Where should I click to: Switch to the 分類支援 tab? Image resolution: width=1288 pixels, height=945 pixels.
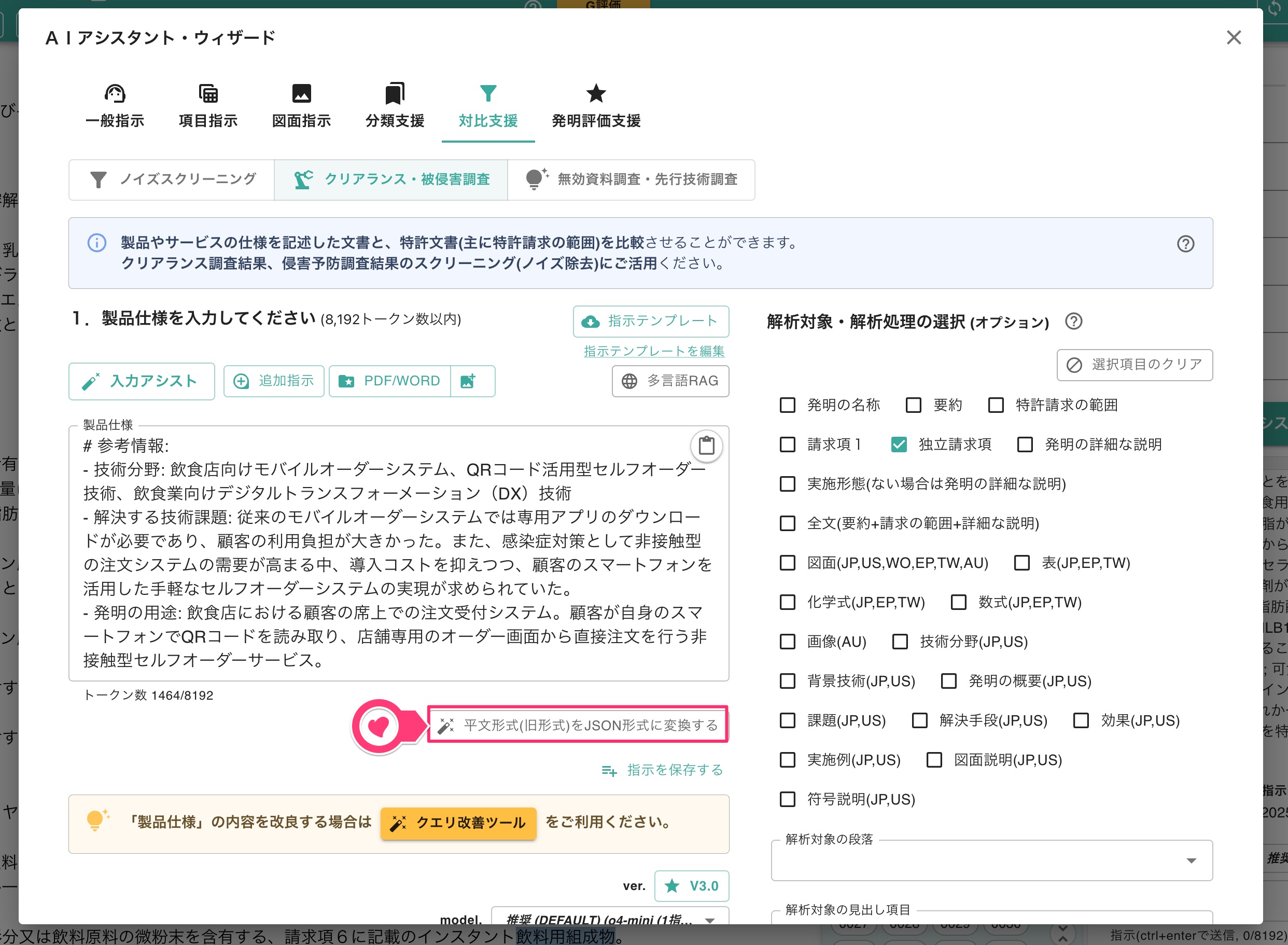pos(395,106)
